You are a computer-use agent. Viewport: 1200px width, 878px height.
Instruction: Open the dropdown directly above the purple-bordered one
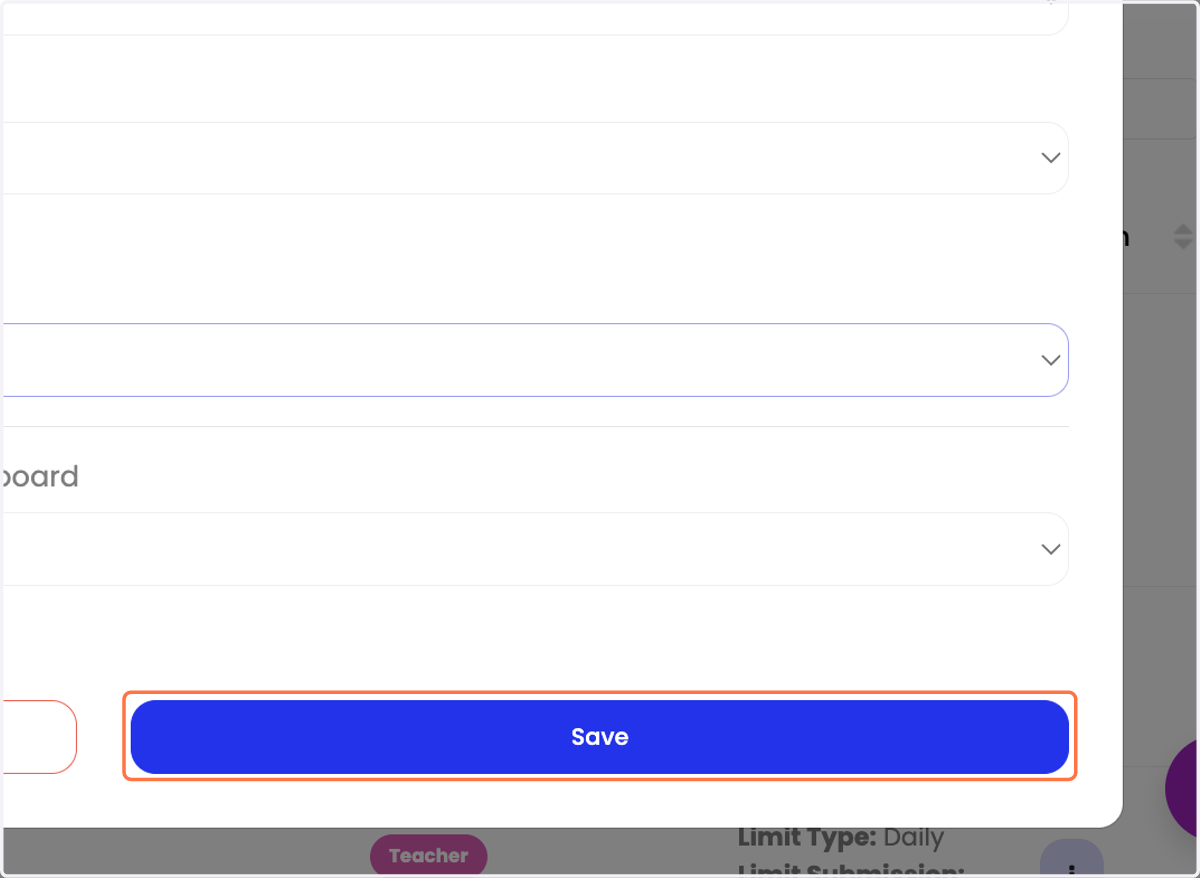click(534, 158)
